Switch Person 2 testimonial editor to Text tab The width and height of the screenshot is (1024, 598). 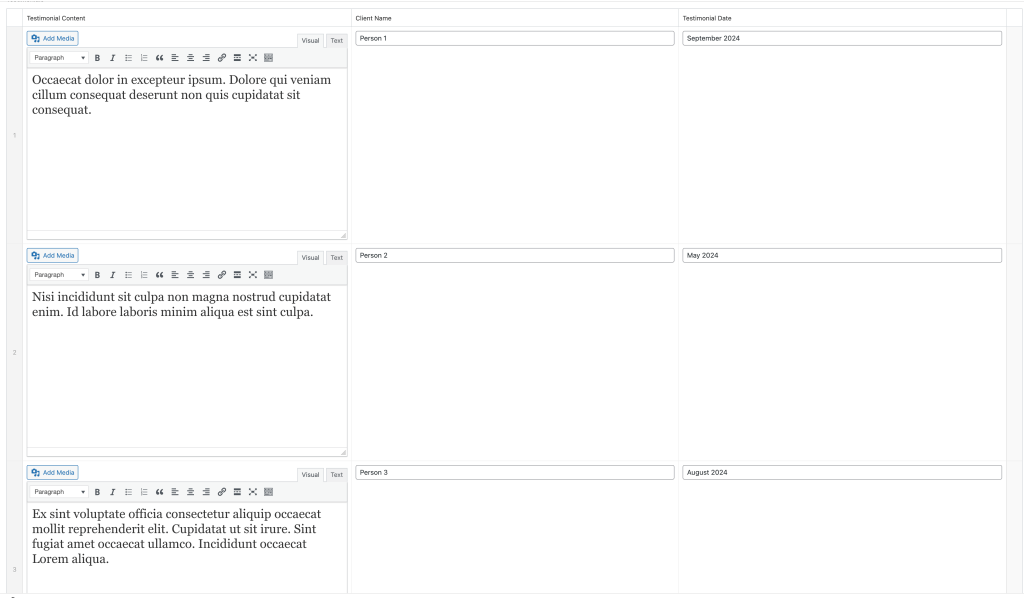click(x=336, y=258)
